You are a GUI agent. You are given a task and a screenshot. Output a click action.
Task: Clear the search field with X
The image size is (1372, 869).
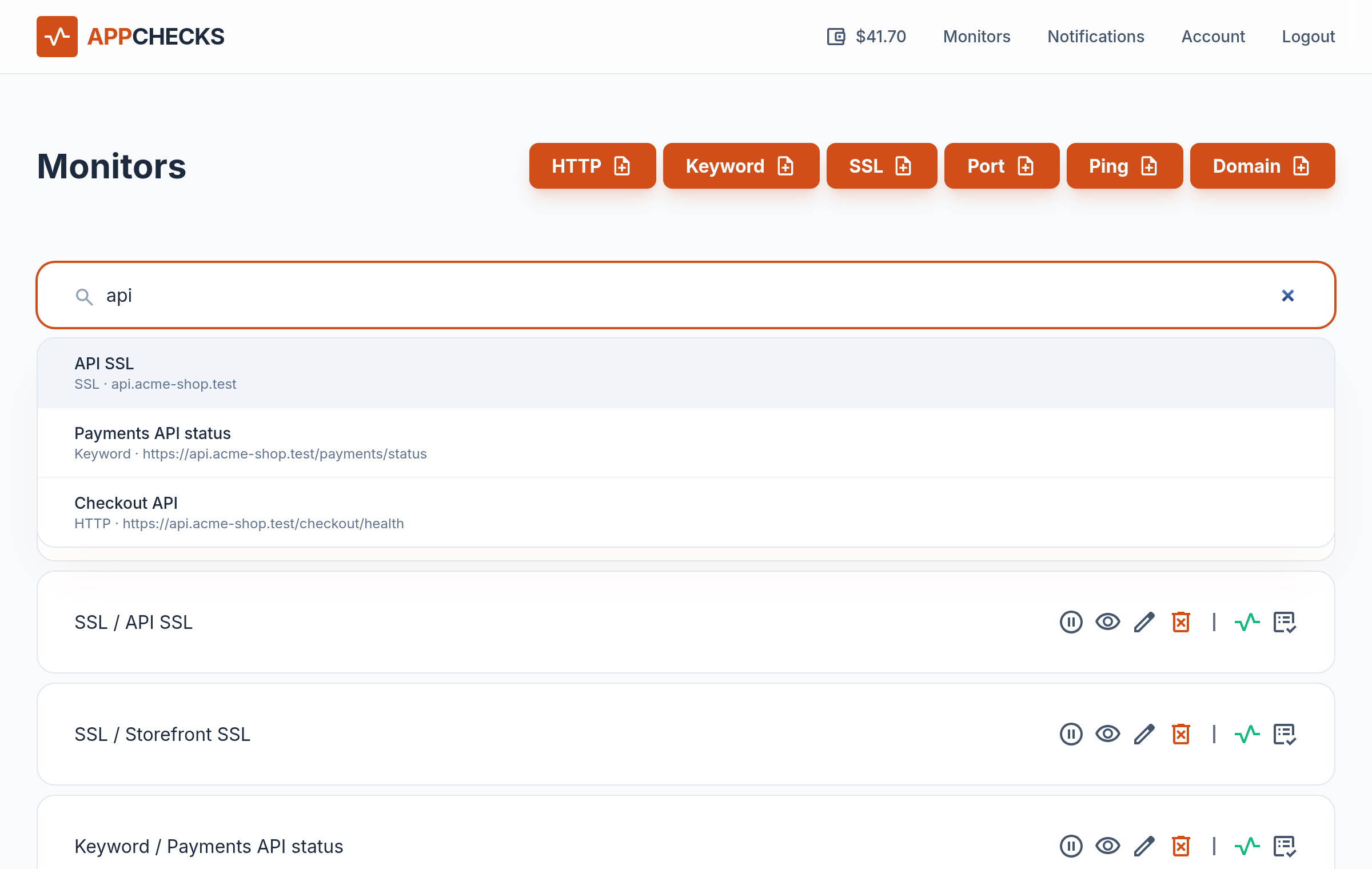1288,296
